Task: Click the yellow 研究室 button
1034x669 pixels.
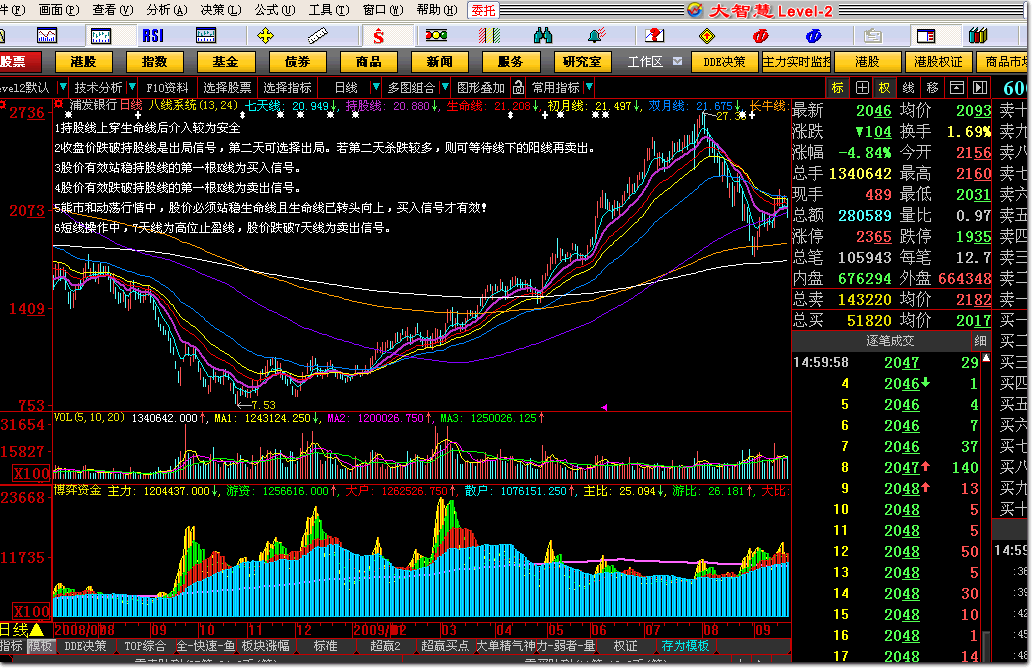Action: 582,62
